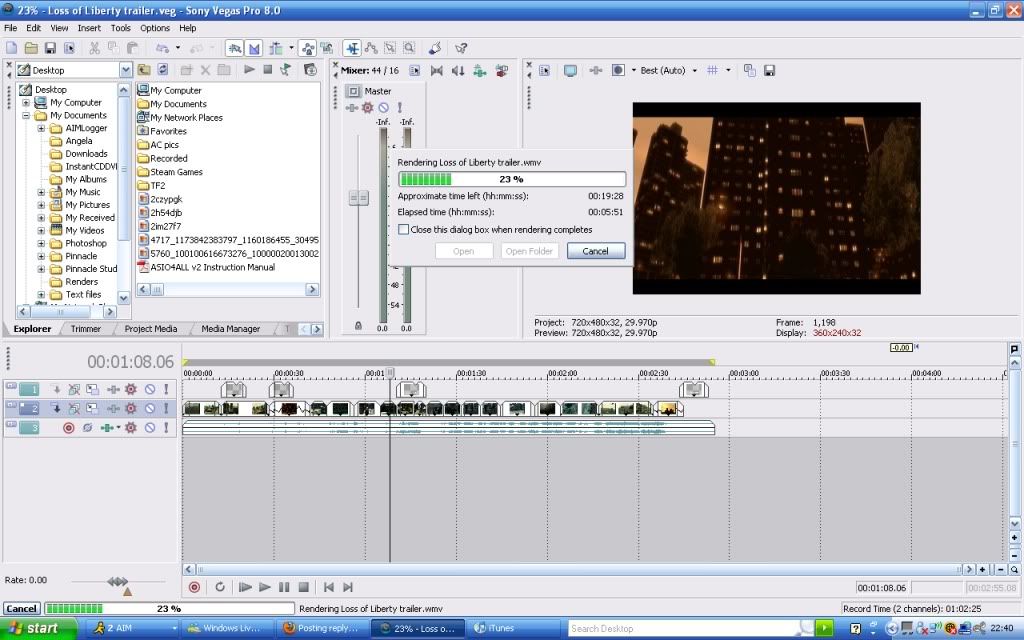The height and width of the screenshot is (640, 1024).
Task: Expand the My Computer tree node
Action: 27,102
